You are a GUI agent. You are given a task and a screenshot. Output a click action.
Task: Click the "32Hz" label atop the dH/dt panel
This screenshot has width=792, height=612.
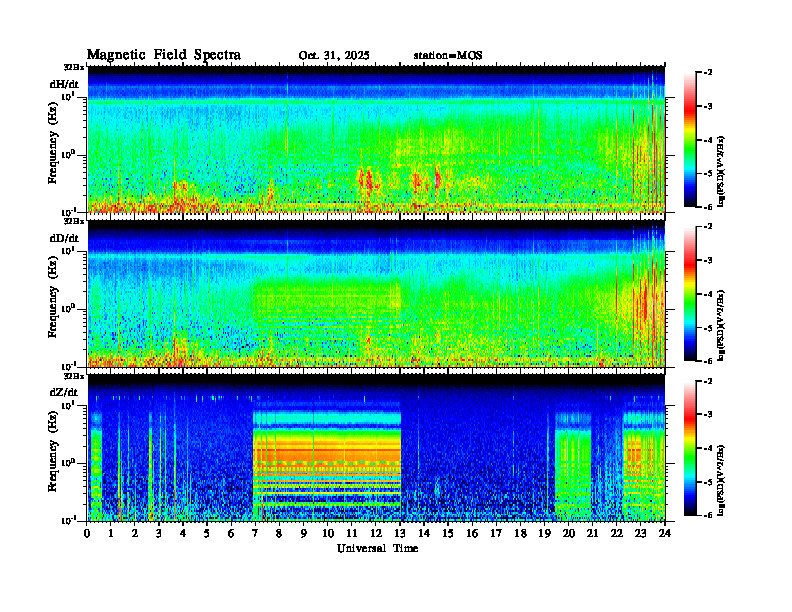pyautogui.click(x=74, y=67)
